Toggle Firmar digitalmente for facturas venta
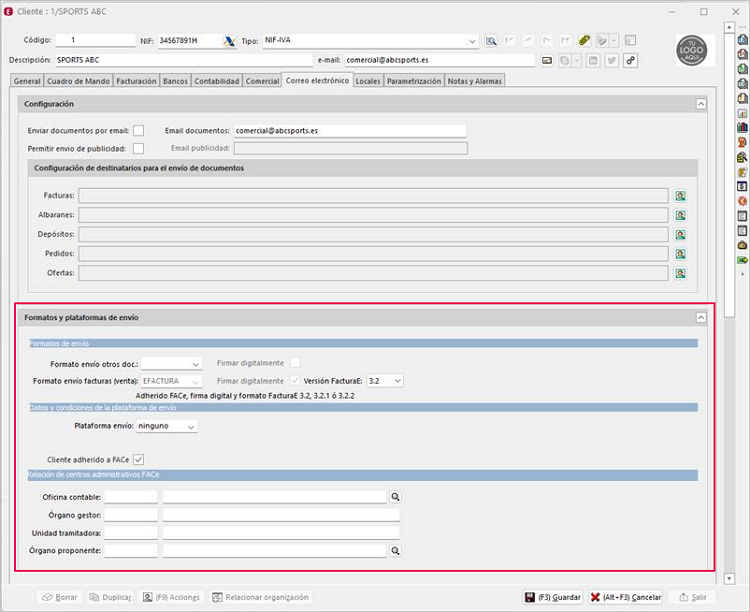Screen dimensions: 750x612 tap(295, 380)
